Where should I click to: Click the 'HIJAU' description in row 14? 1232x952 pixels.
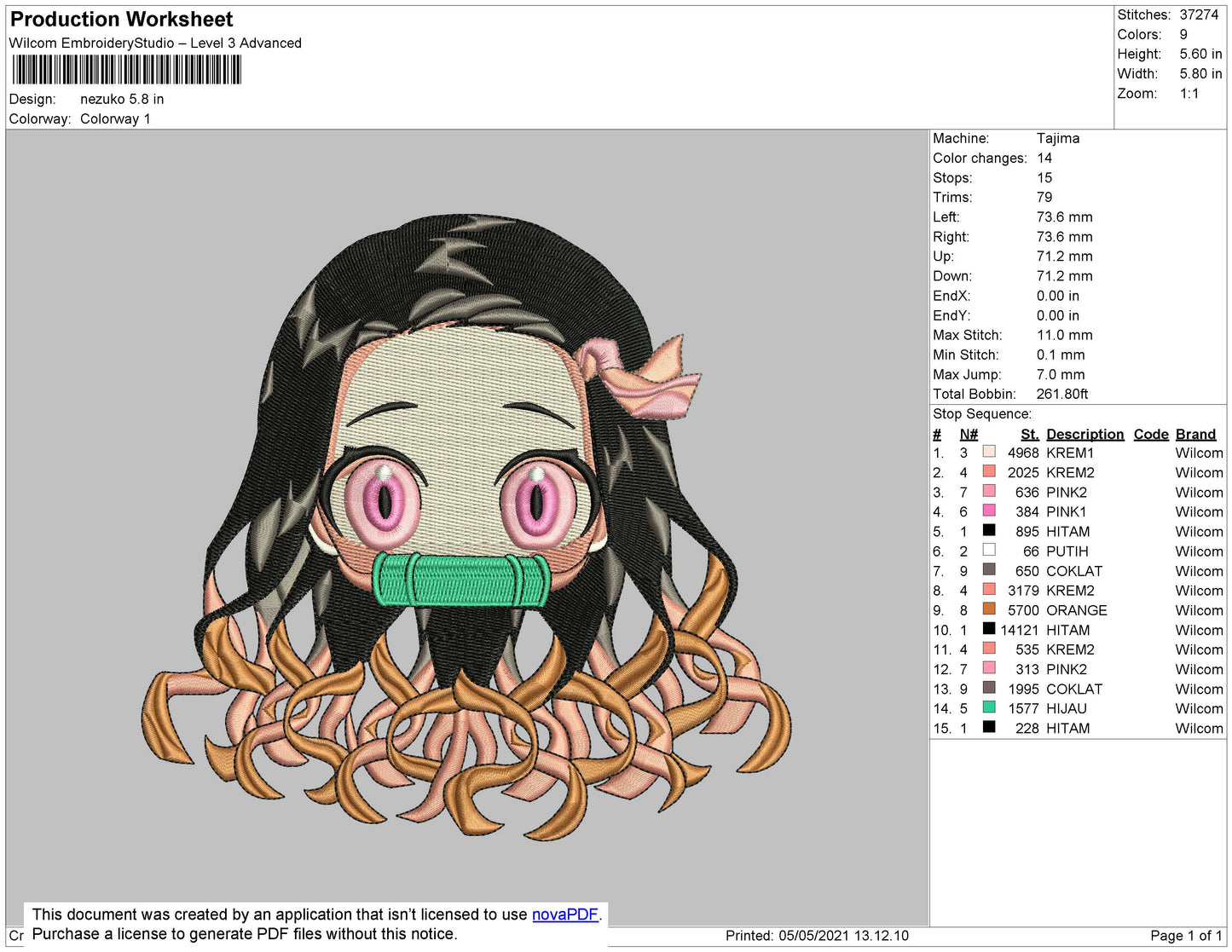coord(1067,709)
